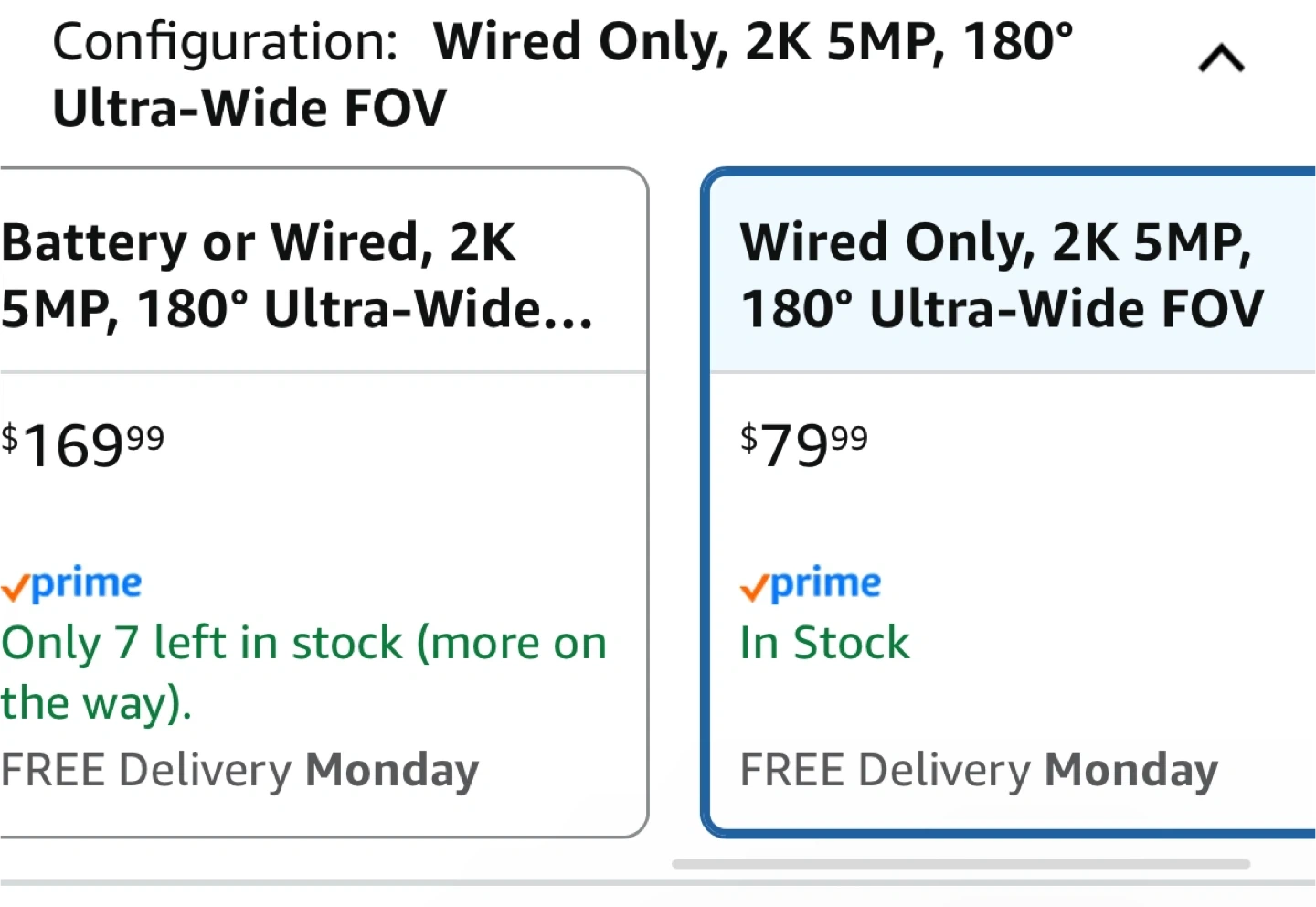Click "Only 7 left in stock" text
Image resolution: width=1316 pixels, height=907 pixels.
coord(201,643)
